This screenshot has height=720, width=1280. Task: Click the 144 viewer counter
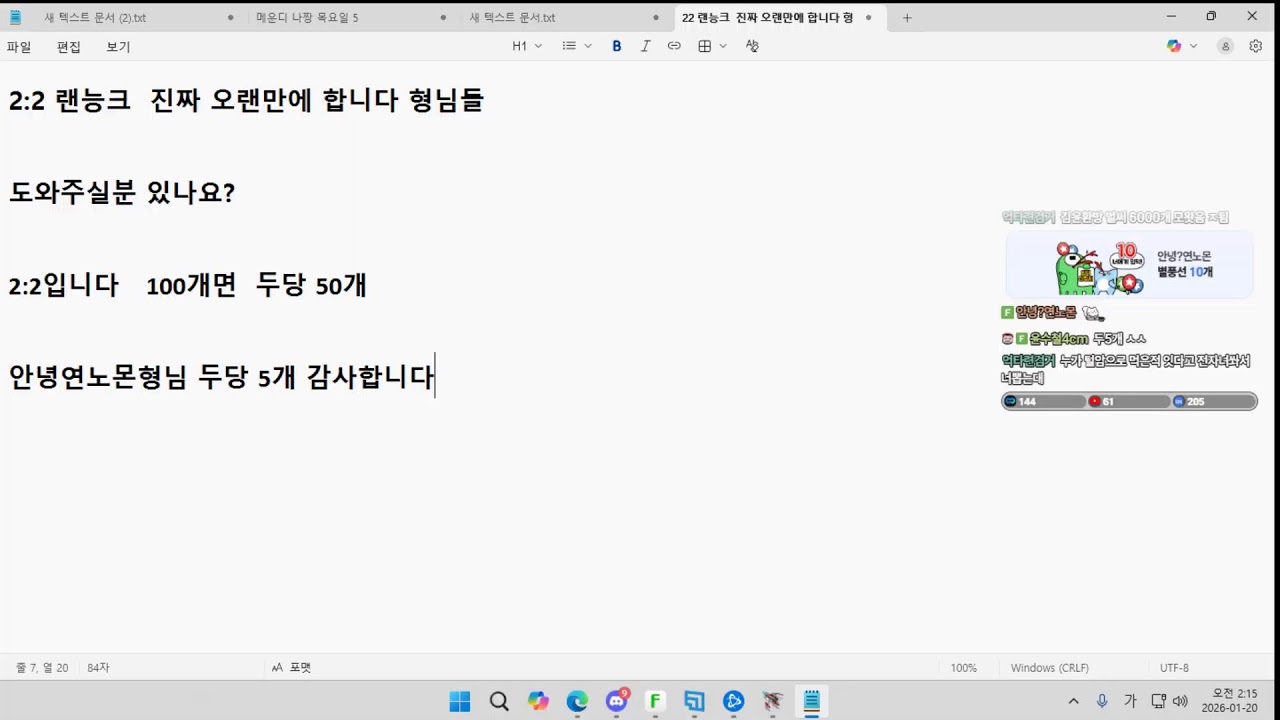click(1044, 401)
